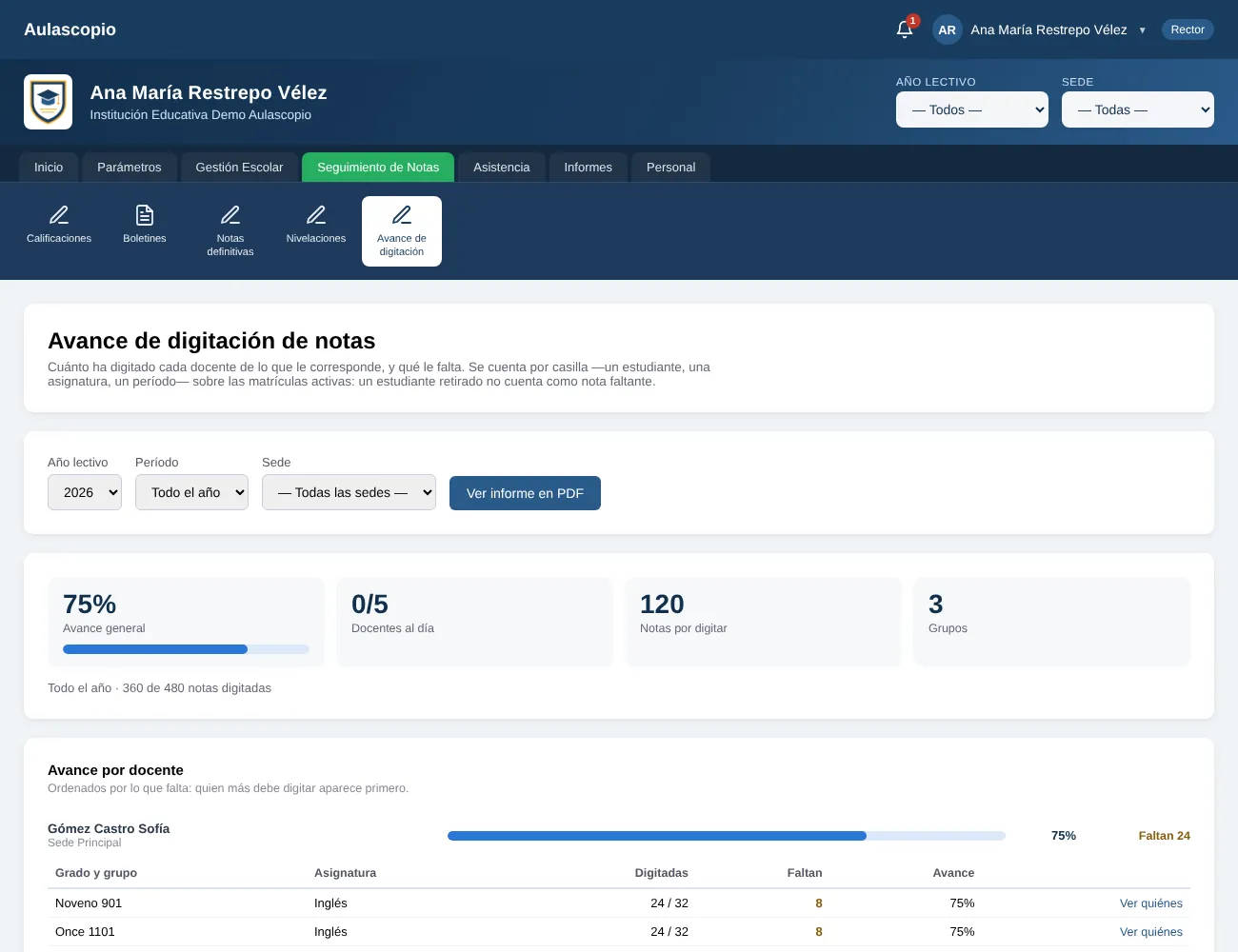Image resolution: width=1238 pixels, height=952 pixels.
Task: Switch to Gestión Escolar tab
Action: (x=239, y=167)
